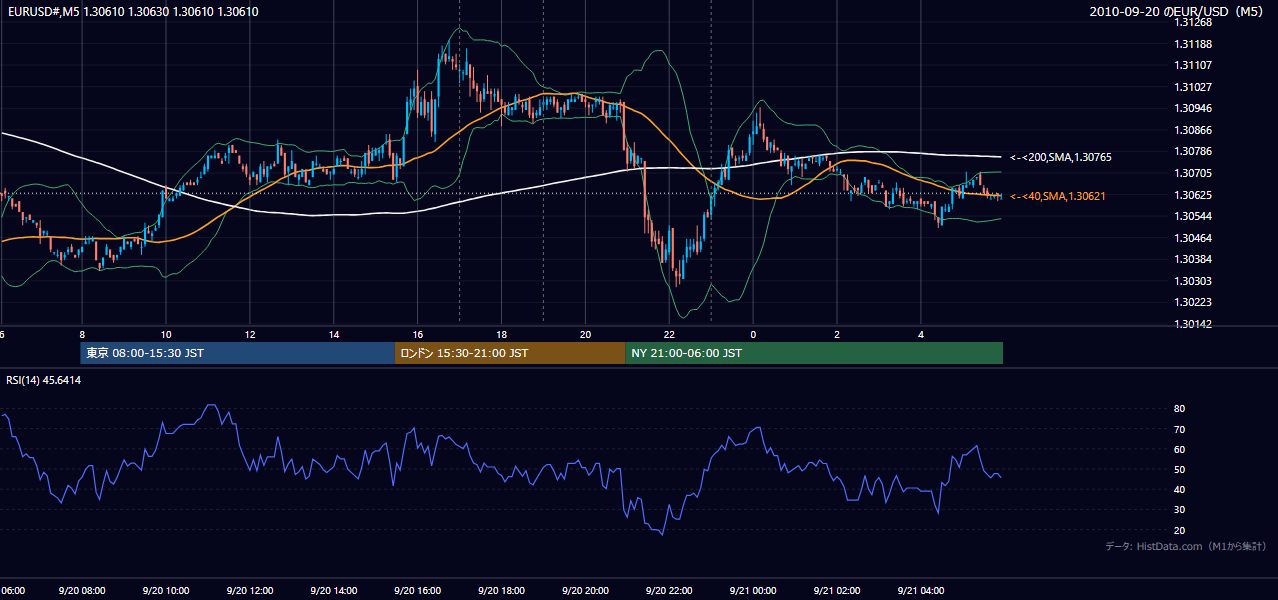Image resolution: width=1278 pixels, height=600 pixels.
Task: Select the NY 21:00-06:00 JST session bar
Action: [x=814, y=353]
